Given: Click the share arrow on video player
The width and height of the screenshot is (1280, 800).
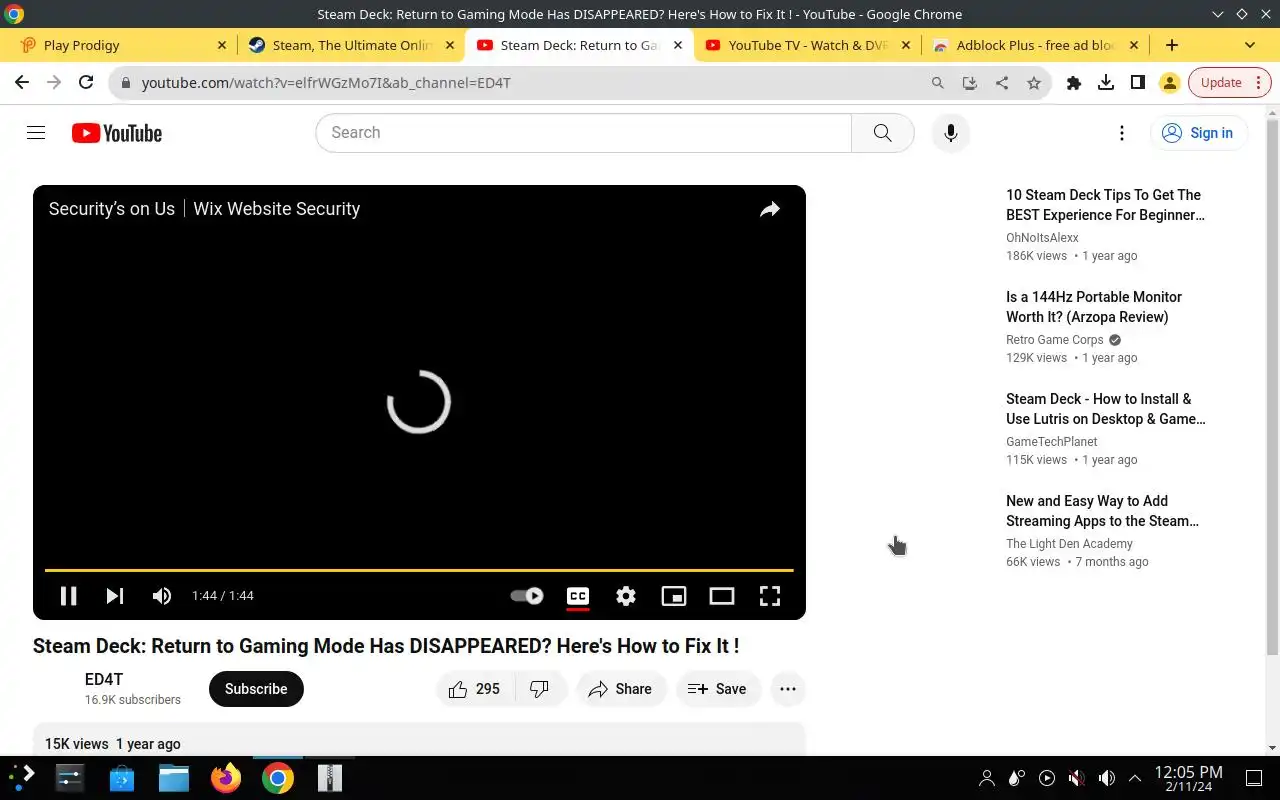Looking at the screenshot, I should (769, 209).
